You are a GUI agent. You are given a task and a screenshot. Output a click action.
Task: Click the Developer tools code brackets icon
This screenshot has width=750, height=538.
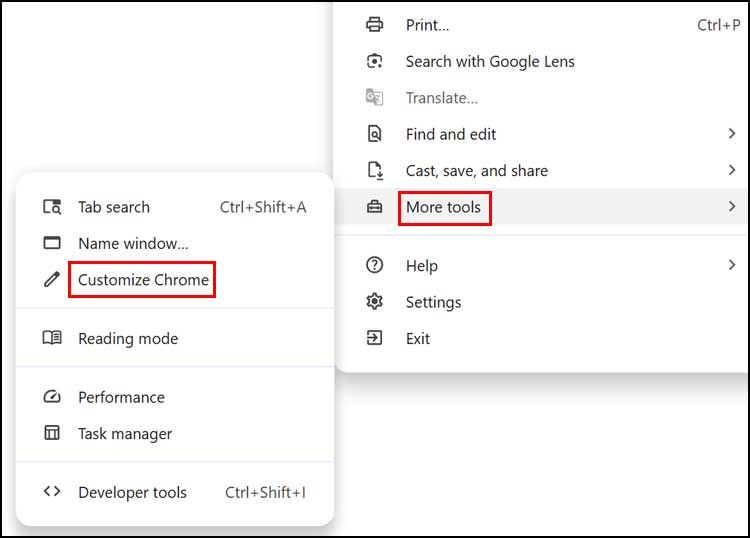(x=52, y=491)
